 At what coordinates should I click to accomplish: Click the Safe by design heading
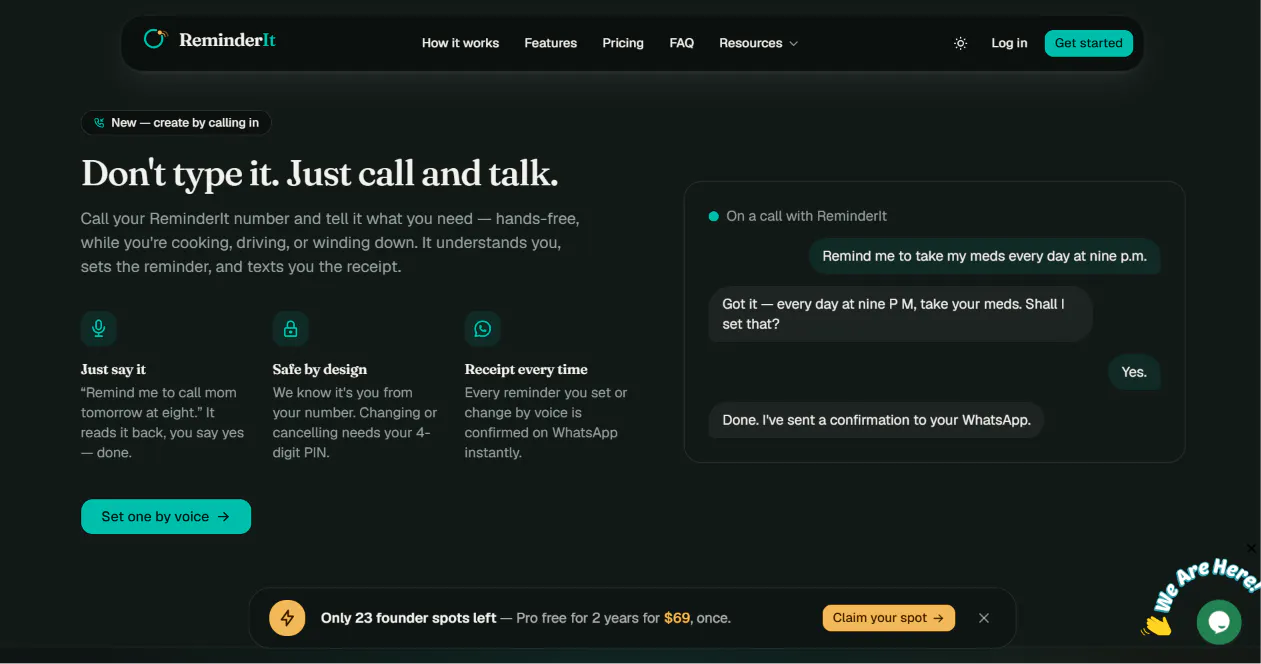pyautogui.click(x=320, y=369)
